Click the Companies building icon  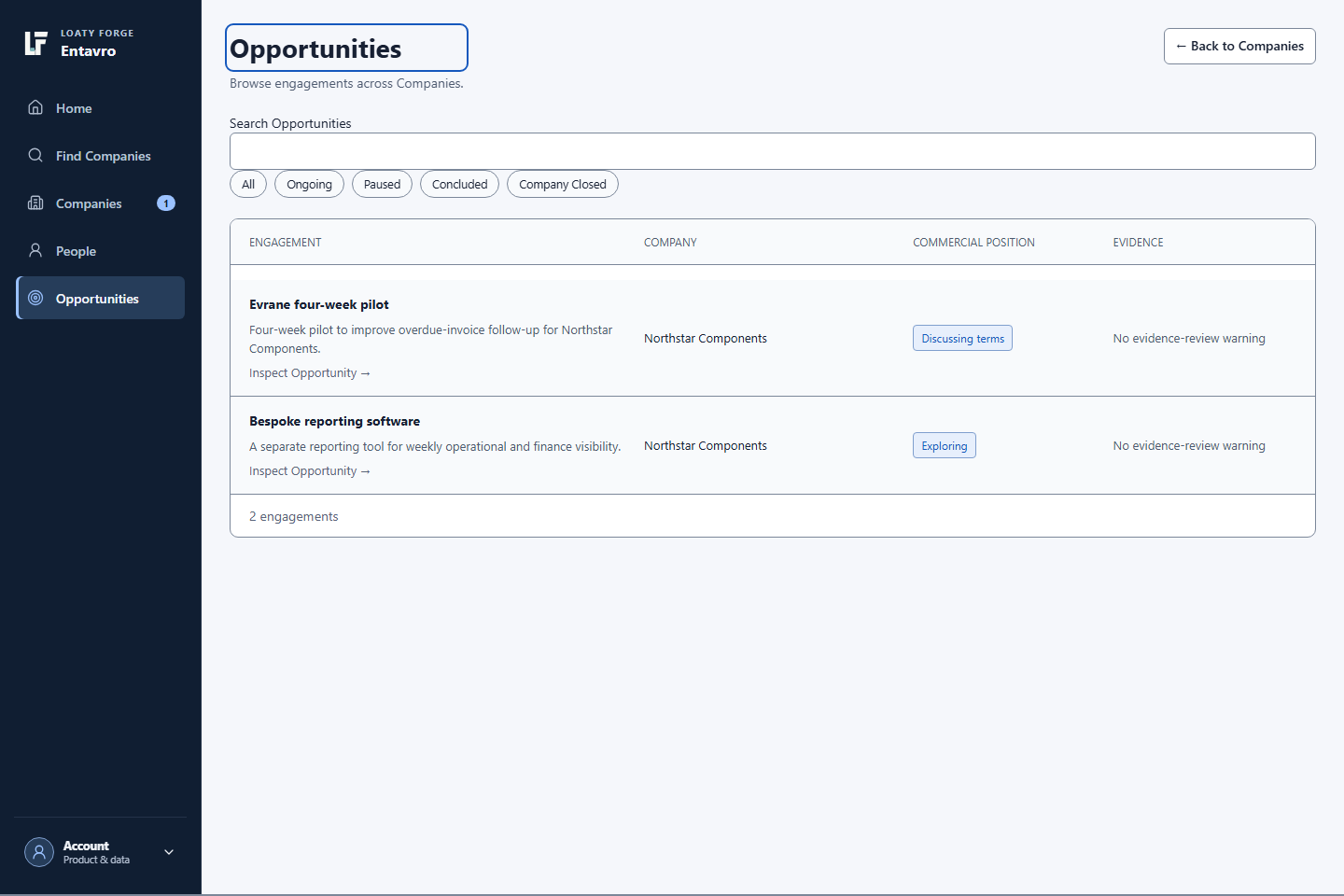[35, 203]
